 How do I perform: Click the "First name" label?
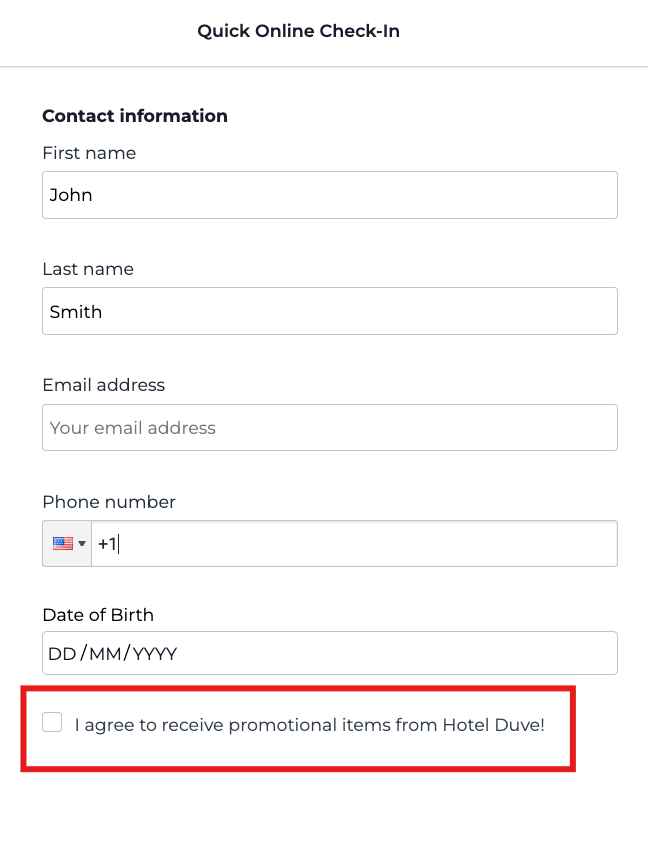coord(89,153)
